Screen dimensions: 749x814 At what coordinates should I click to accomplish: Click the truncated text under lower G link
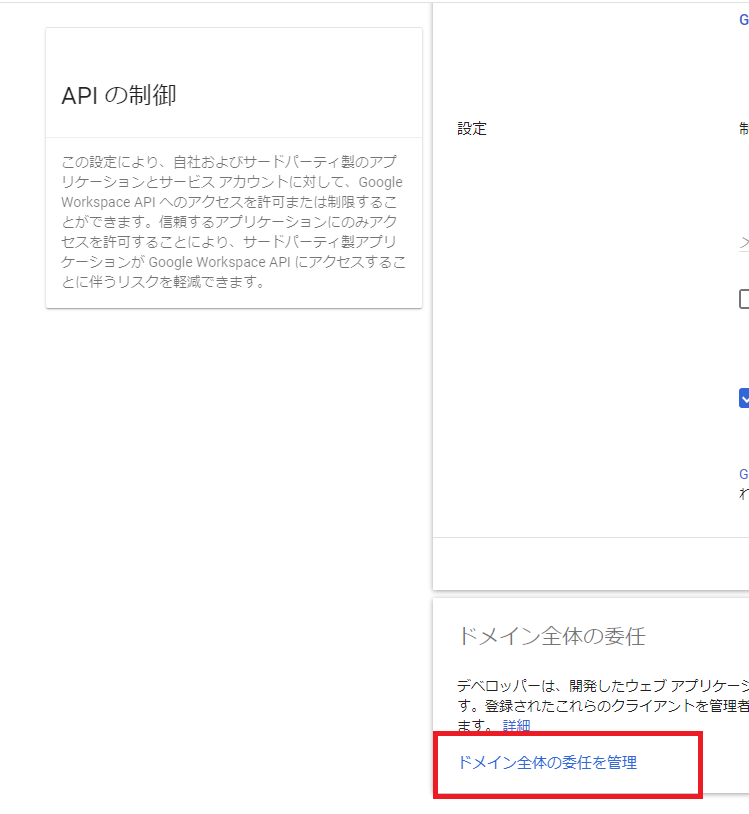click(x=743, y=493)
